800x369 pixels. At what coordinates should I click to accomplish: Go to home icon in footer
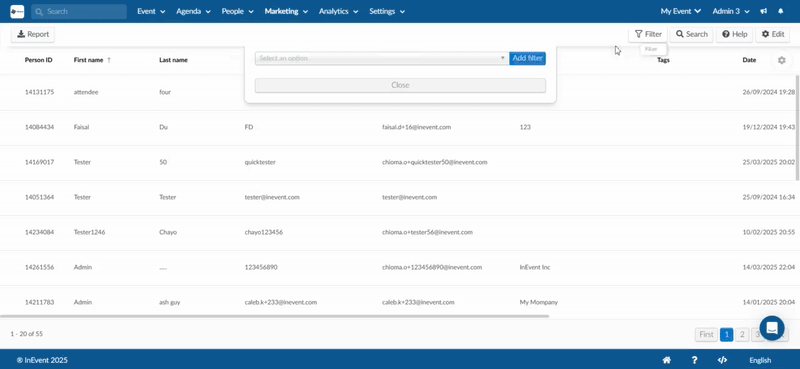point(667,360)
